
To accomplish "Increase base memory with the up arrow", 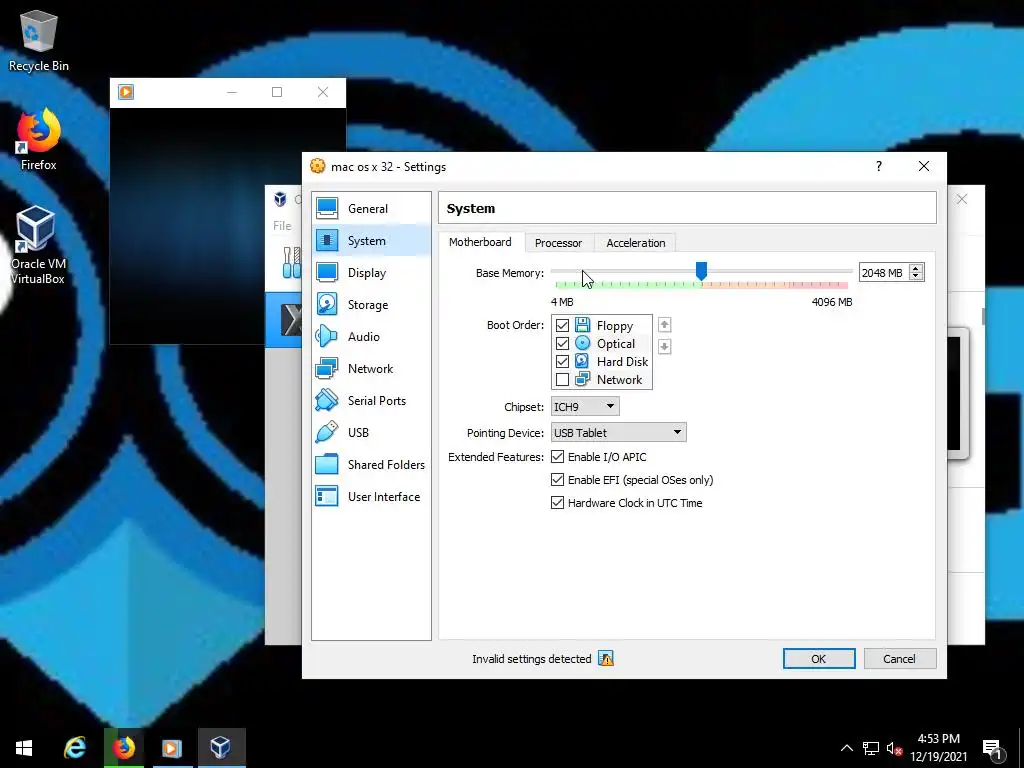I will click(x=916, y=268).
